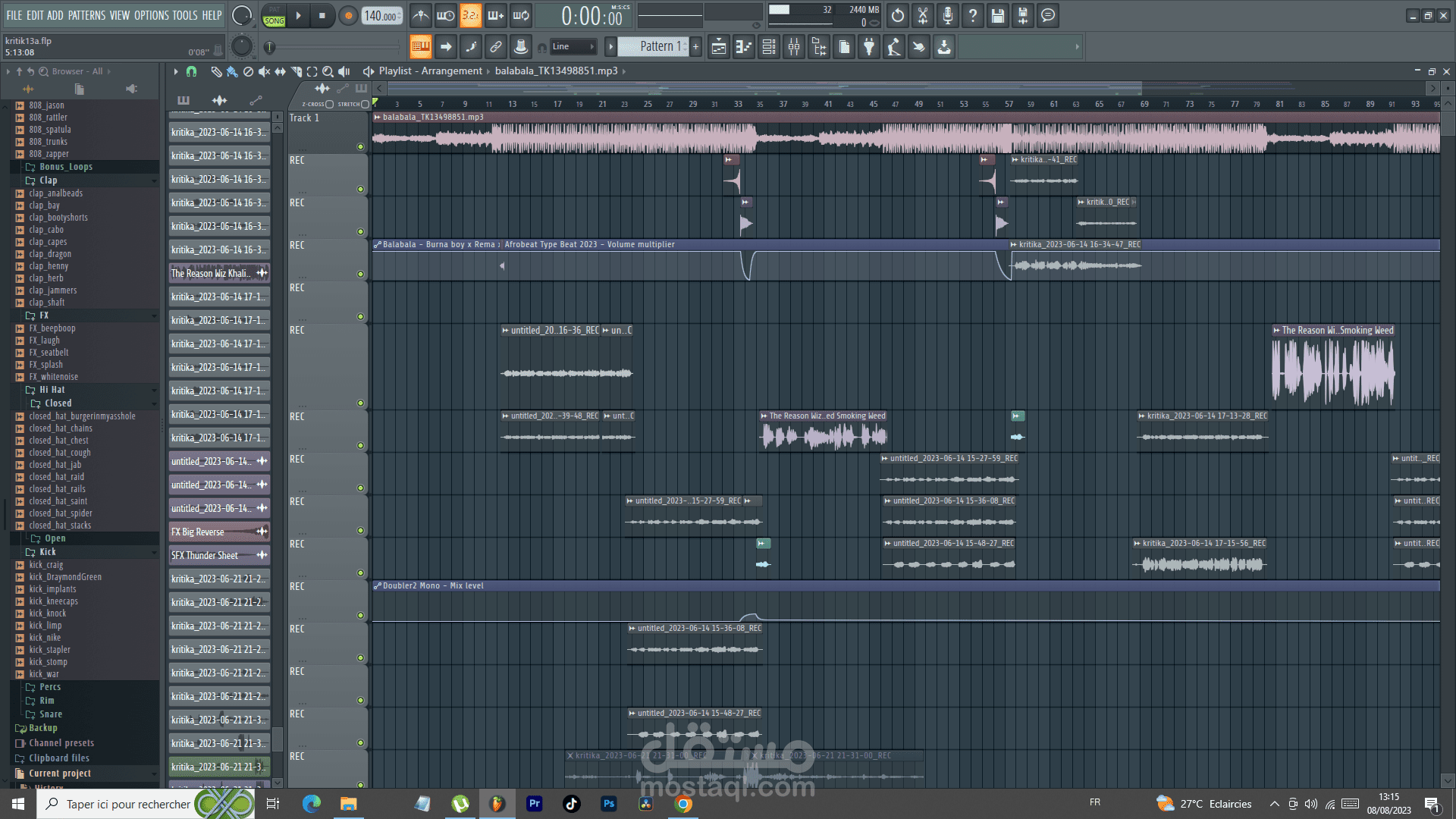Open the Line snap dropdown
The image size is (1456, 819).
click(x=572, y=47)
